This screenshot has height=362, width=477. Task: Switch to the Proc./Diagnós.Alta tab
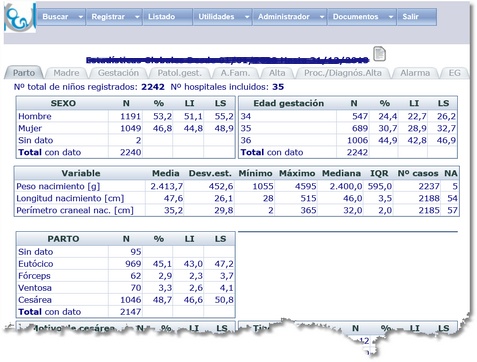coord(343,73)
